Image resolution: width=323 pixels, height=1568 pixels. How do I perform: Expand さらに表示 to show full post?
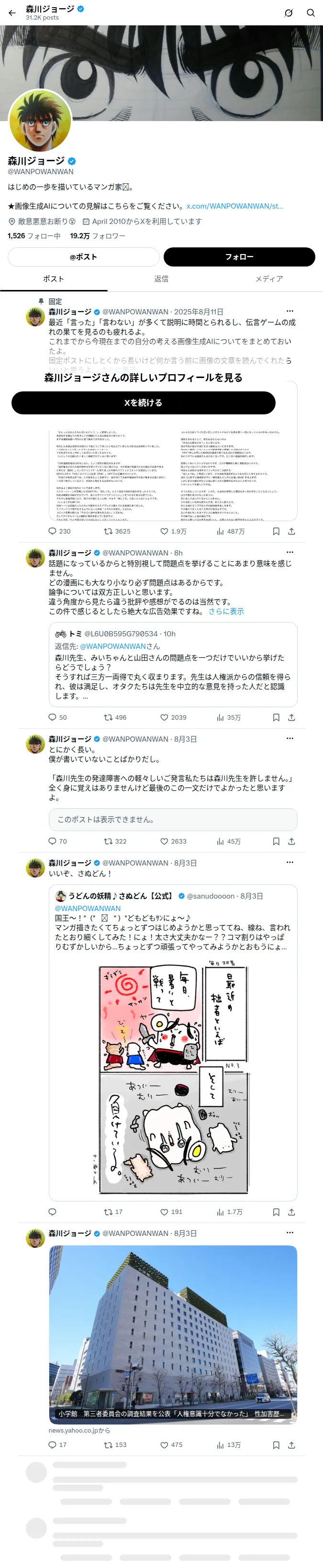click(x=226, y=611)
